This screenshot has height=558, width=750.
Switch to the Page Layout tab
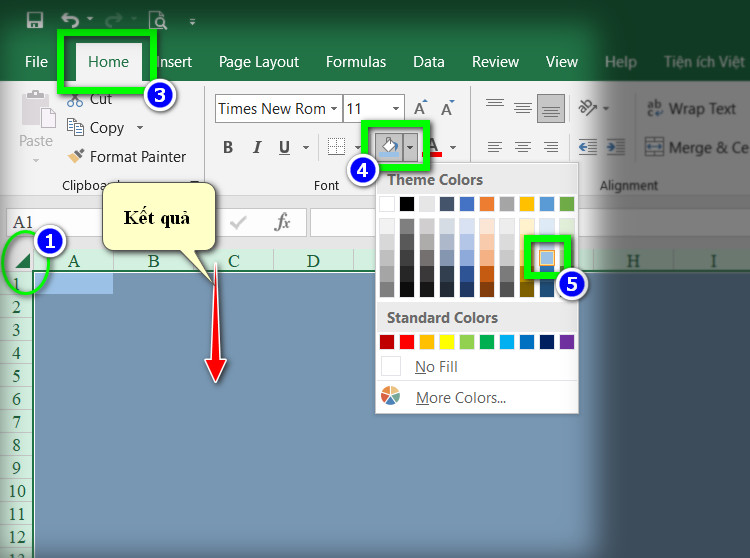click(x=259, y=62)
